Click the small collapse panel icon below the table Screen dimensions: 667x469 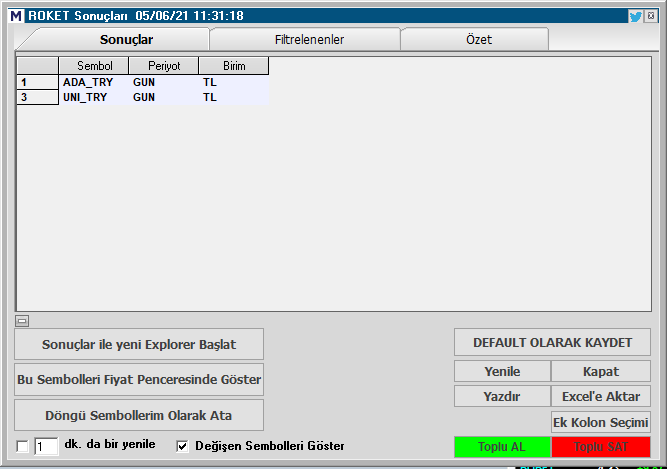coord(22,321)
